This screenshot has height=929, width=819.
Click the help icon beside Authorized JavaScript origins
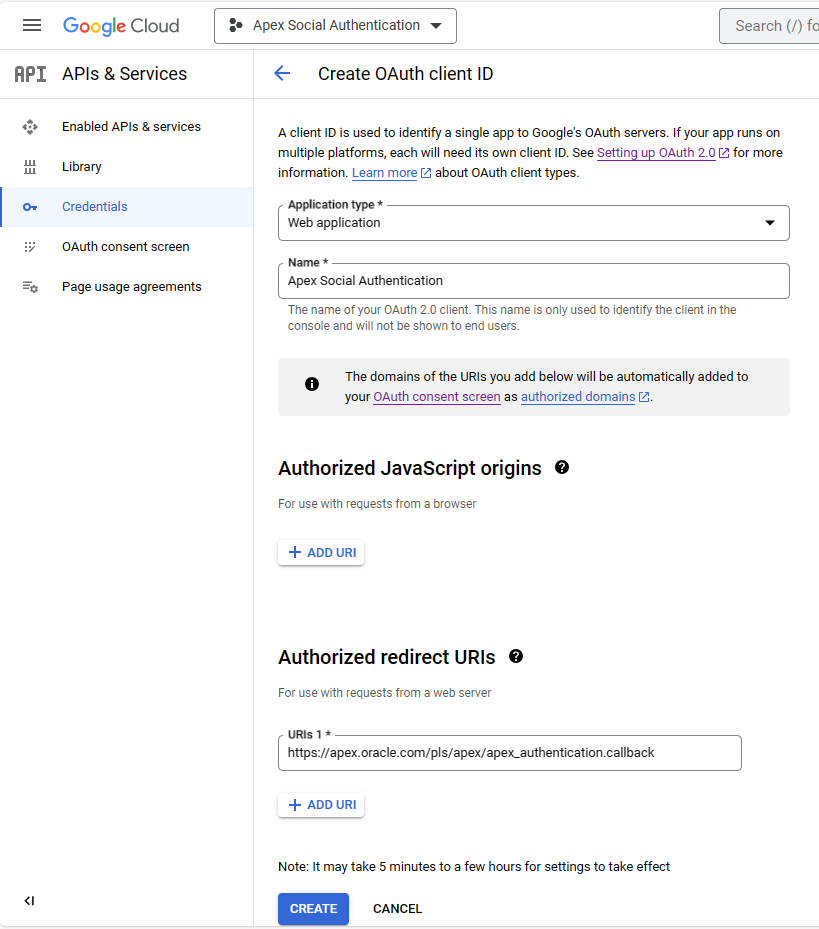click(x=562, y=467)
